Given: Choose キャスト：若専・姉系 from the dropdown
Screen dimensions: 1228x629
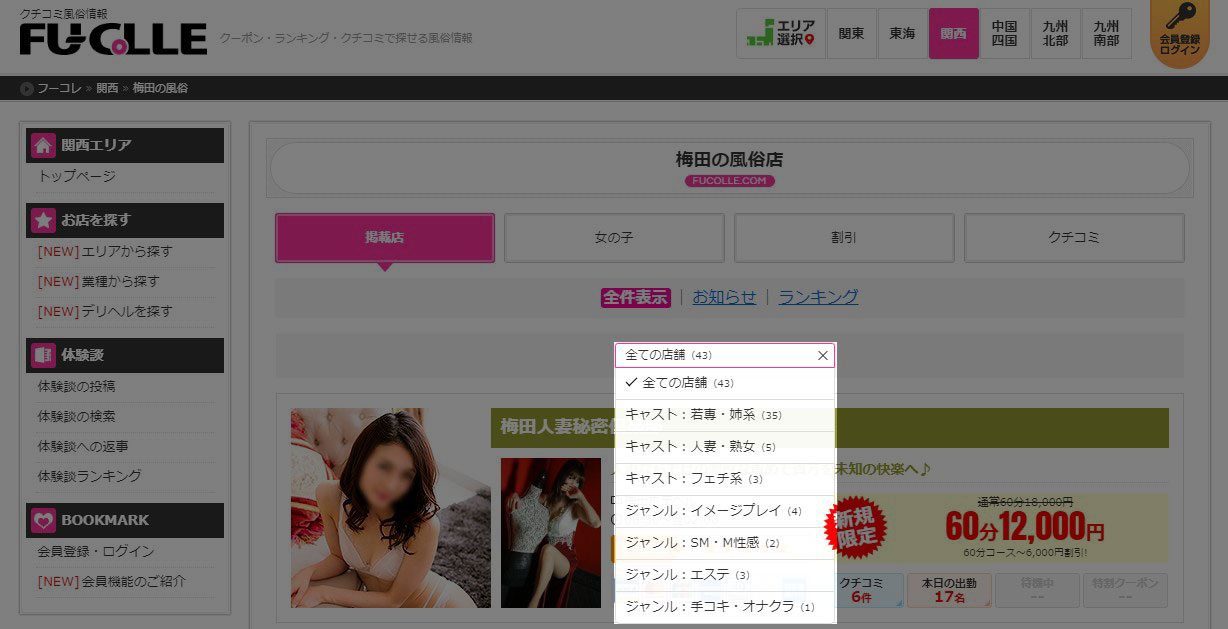Looking at the screenshot, I should click(x=704, y=414).
